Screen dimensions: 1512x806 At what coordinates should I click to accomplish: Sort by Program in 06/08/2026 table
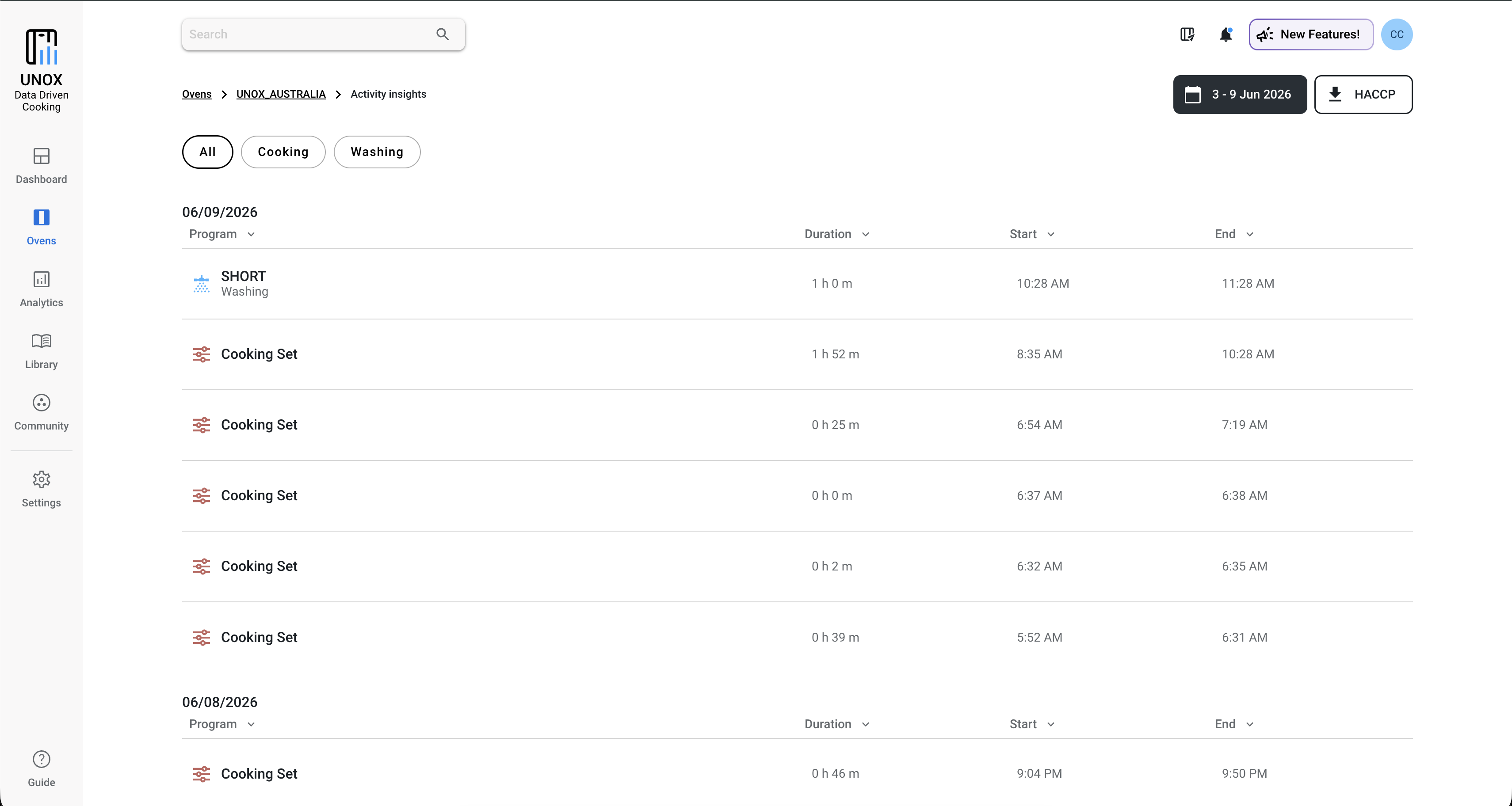pos(222,724)
